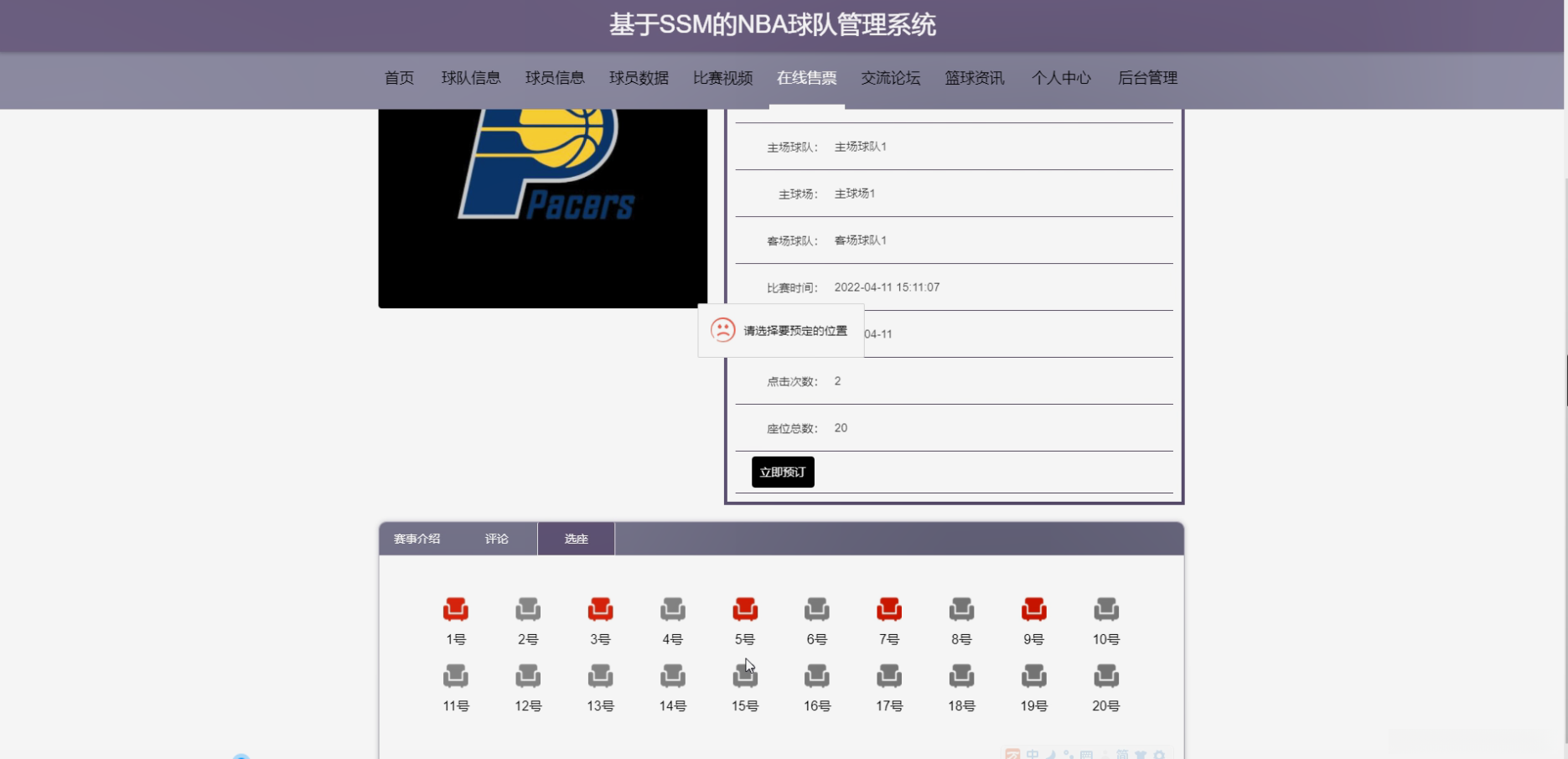Open 后台管理 navigation item
Image resolution: width=1568 pixels, height=759 pixels.
point(1147,78)
